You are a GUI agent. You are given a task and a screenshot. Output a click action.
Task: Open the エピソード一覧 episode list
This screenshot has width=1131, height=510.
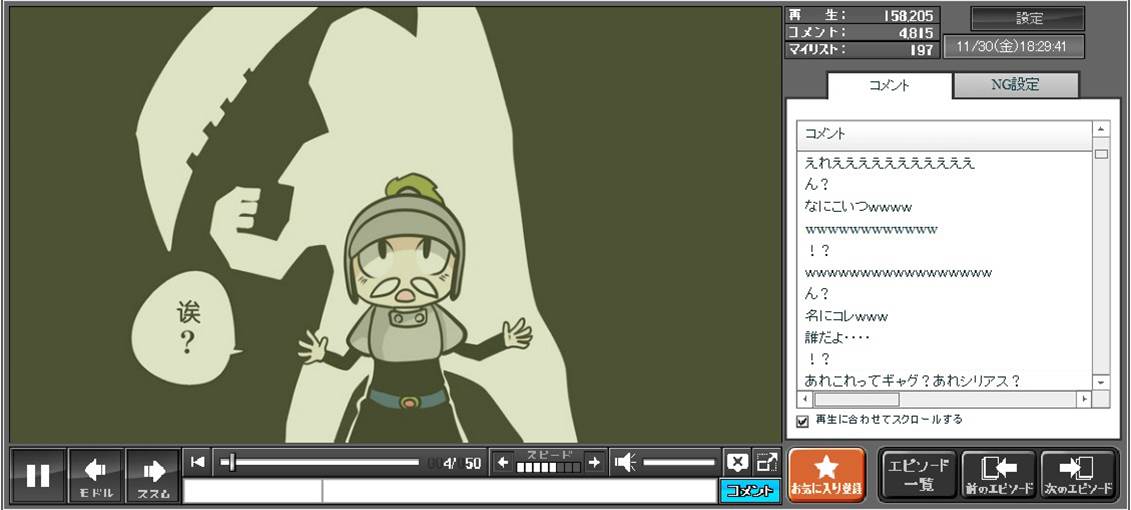(918, 475)
